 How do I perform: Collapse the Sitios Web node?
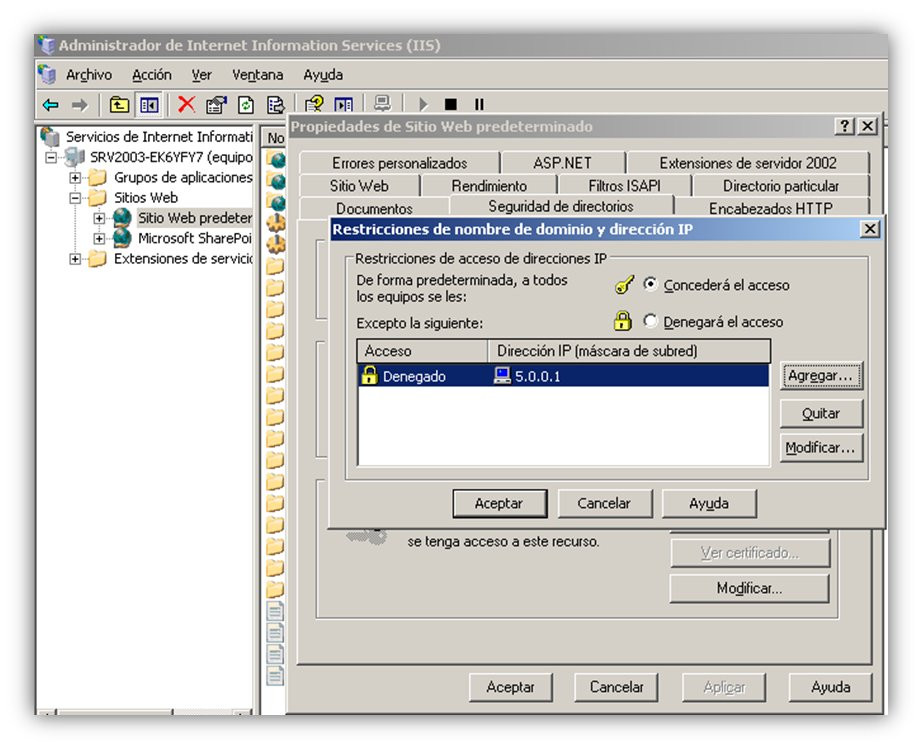click(x=75, y=198)
